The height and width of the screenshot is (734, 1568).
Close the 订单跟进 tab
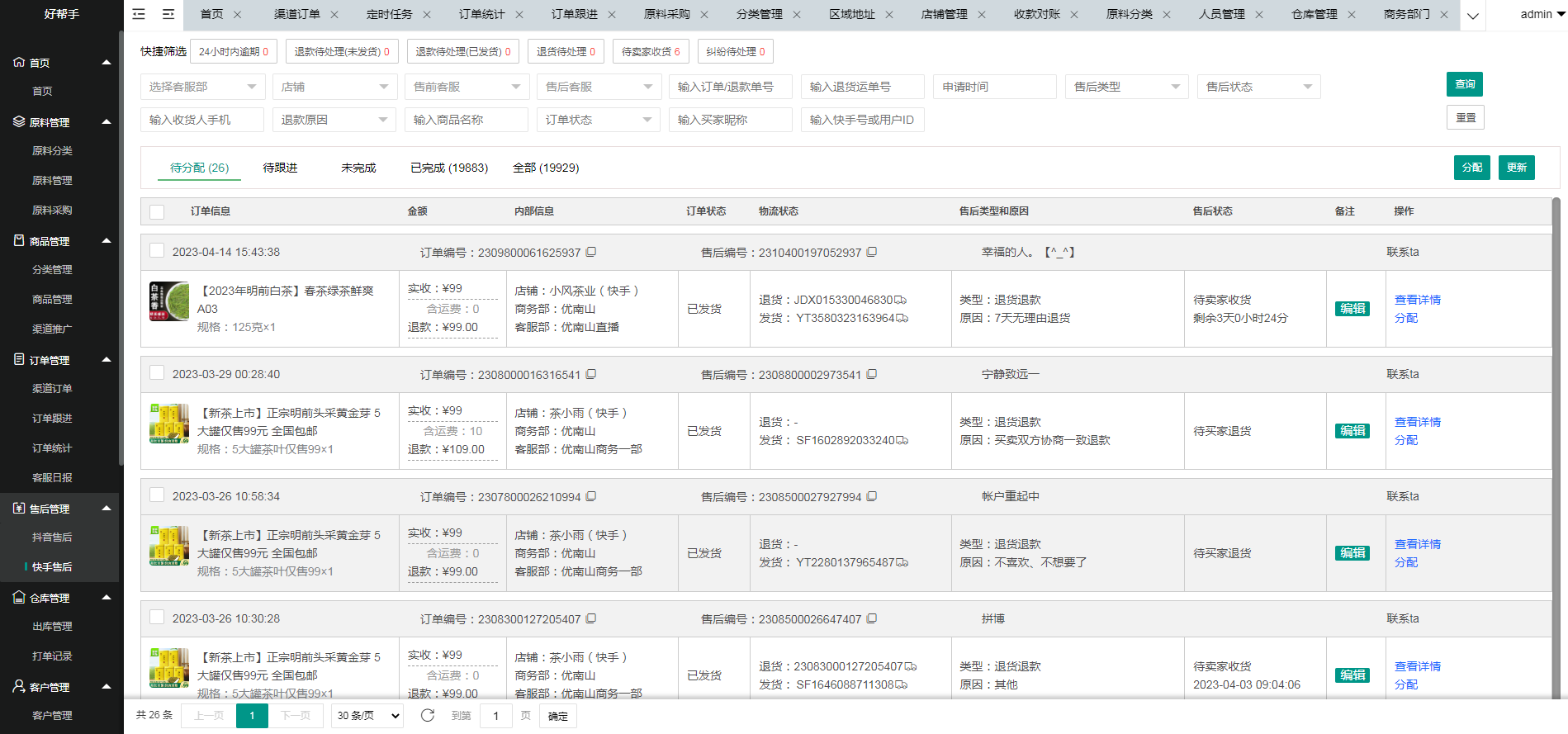pos(612,15)
